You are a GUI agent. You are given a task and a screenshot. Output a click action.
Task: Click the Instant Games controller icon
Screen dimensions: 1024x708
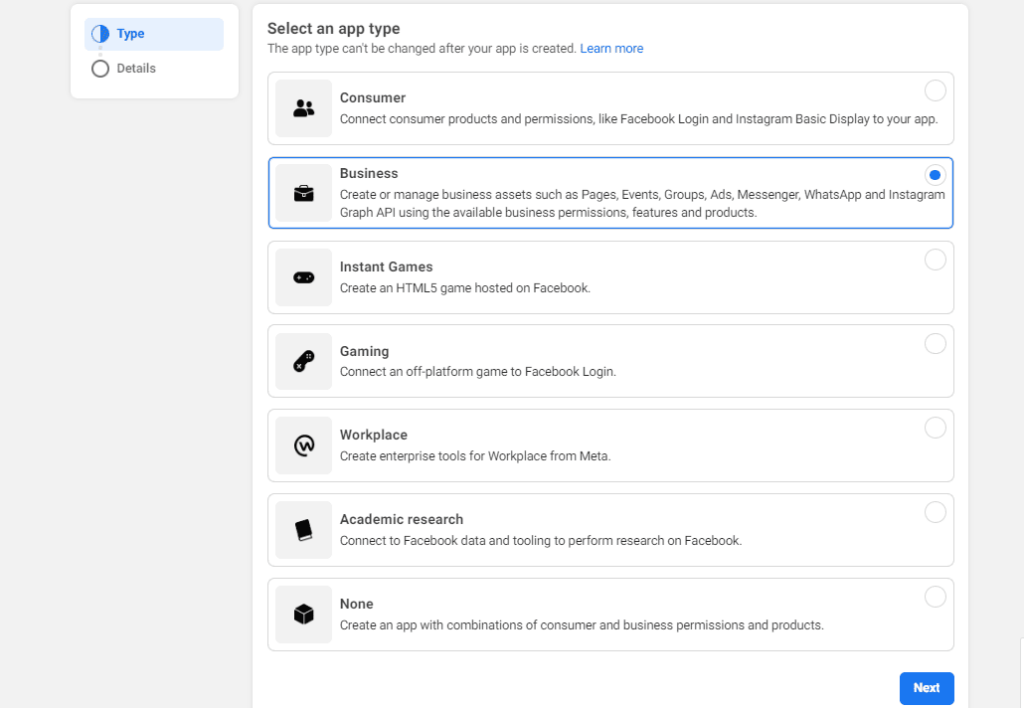[303, 278]
